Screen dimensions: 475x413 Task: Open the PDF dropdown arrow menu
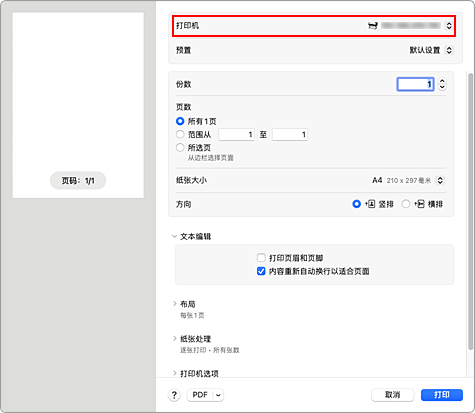218,395
